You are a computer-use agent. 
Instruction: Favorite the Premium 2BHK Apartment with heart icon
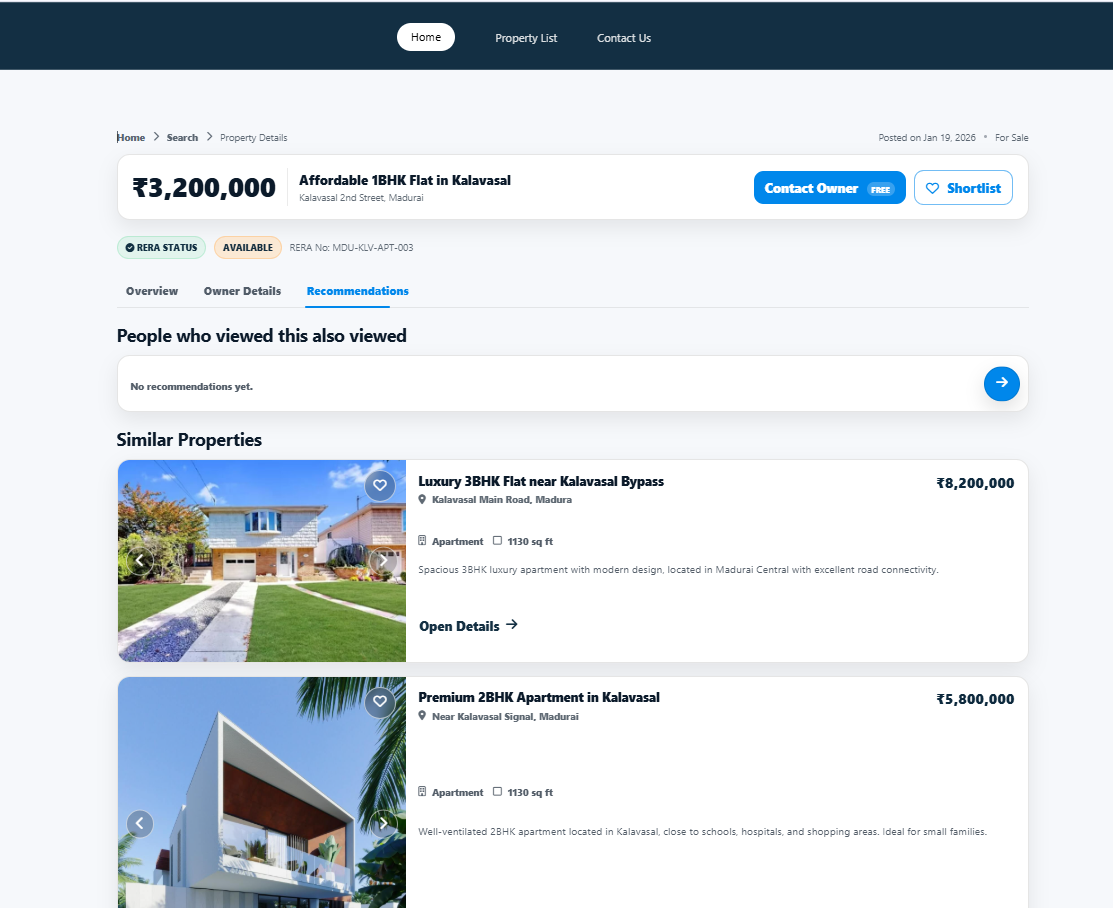379,702
